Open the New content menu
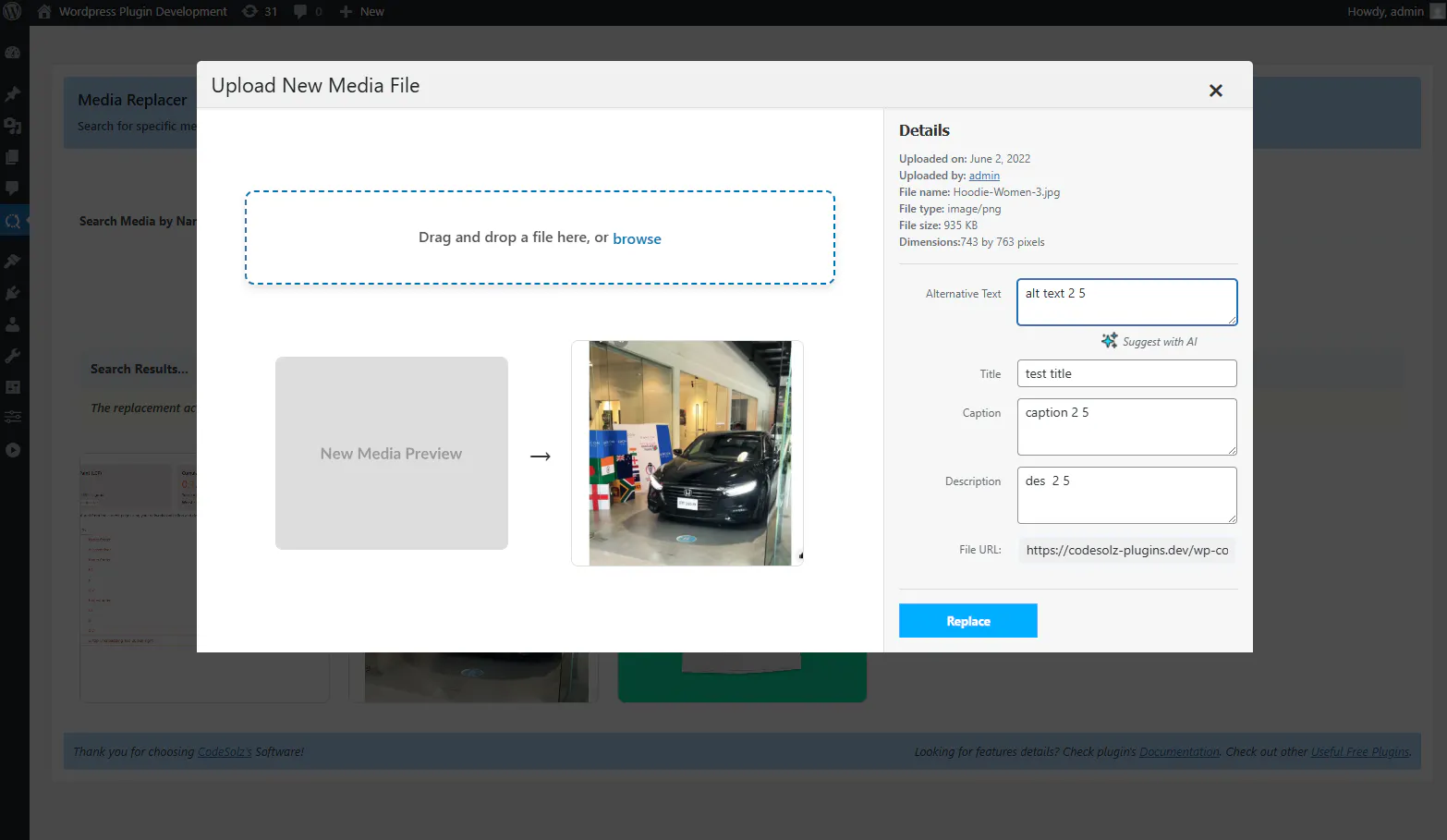Image resolution: width=1447 pixels, height=840 pixels. coord(361,11)
